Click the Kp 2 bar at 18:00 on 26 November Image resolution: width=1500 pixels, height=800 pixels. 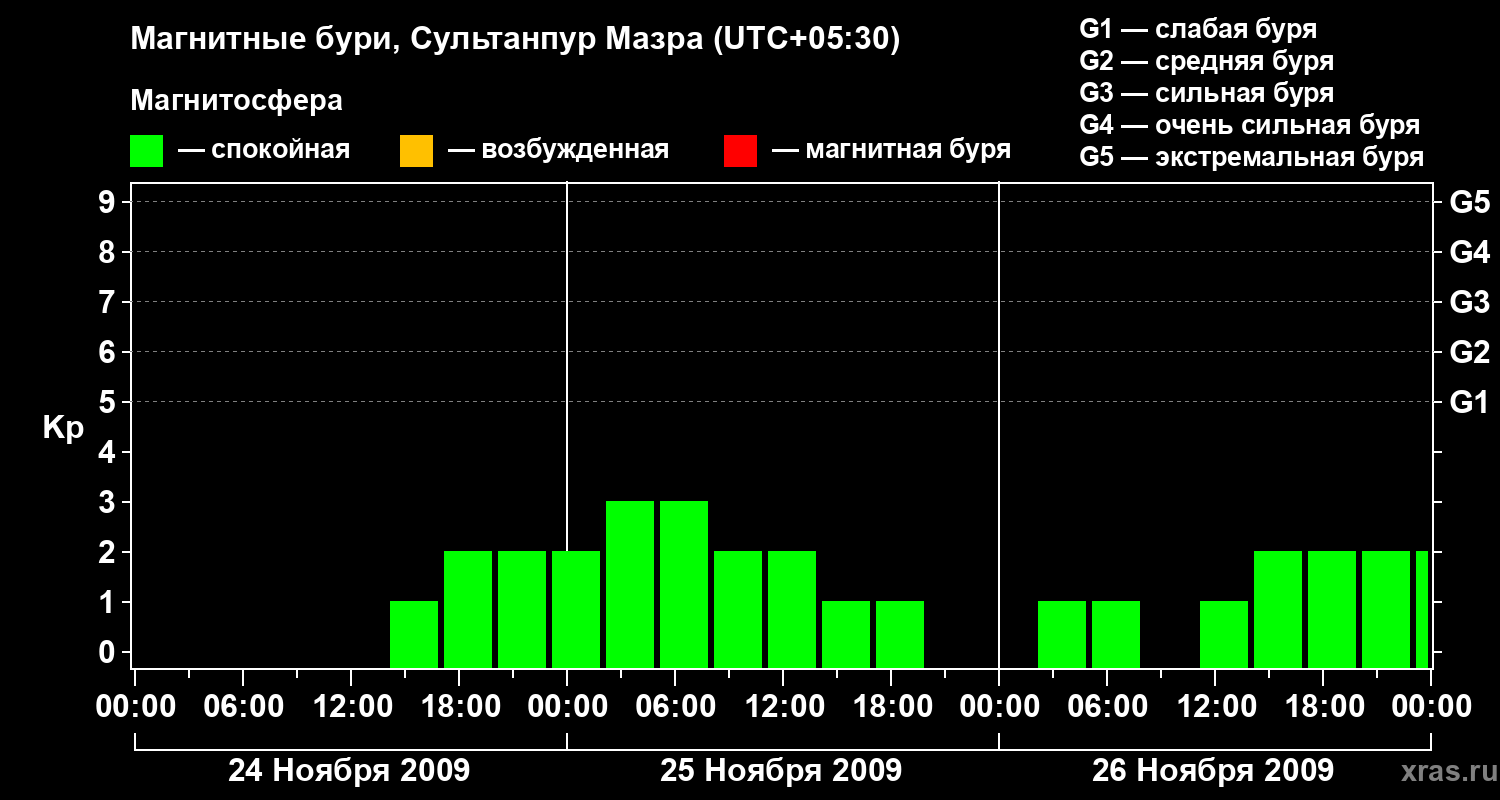point(1332,609)
